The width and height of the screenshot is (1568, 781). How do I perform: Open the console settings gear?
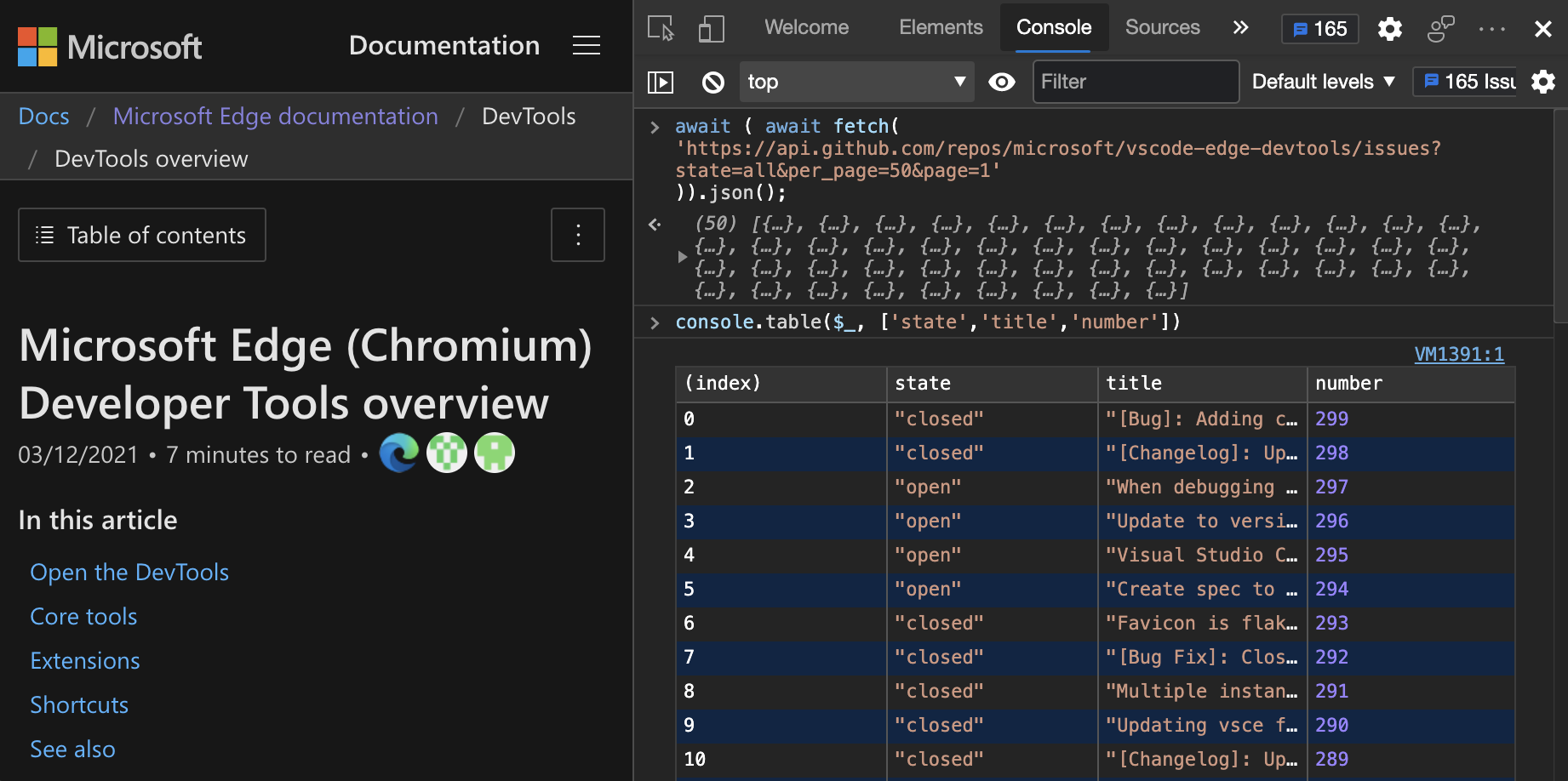1543,82
